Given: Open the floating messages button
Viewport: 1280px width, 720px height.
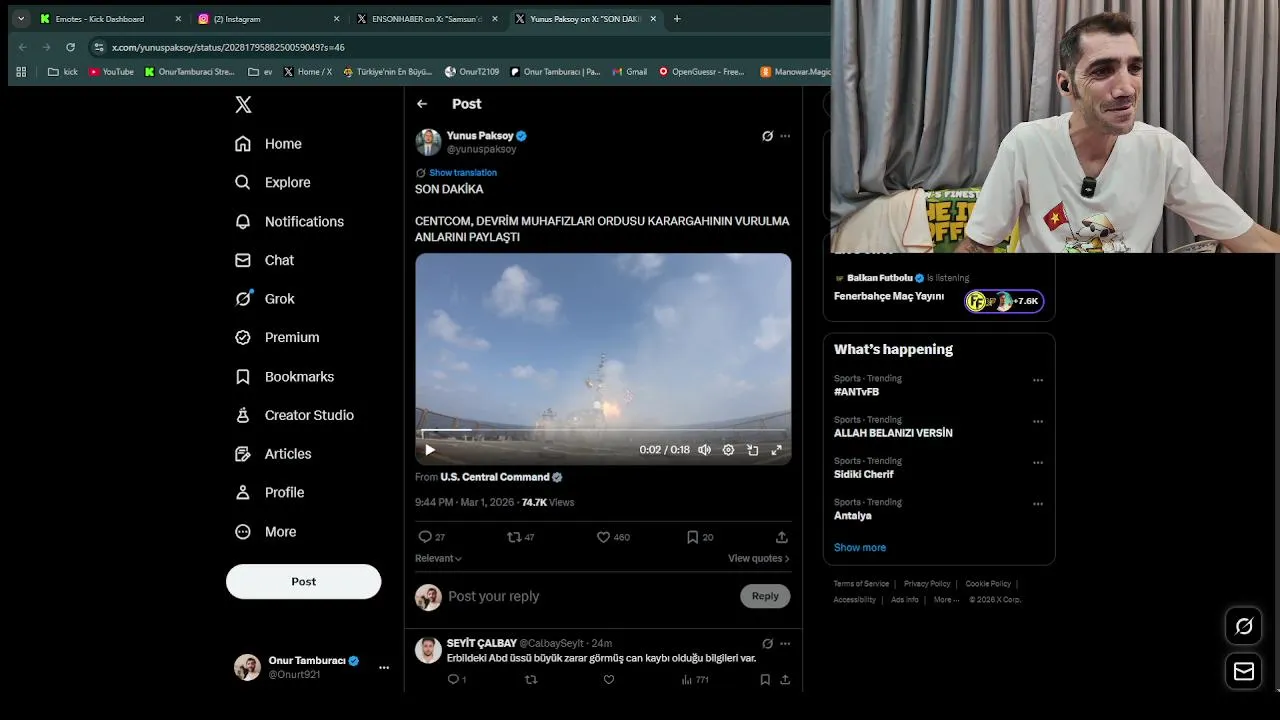Looking at the screenshot, I should click(1244, 671).
